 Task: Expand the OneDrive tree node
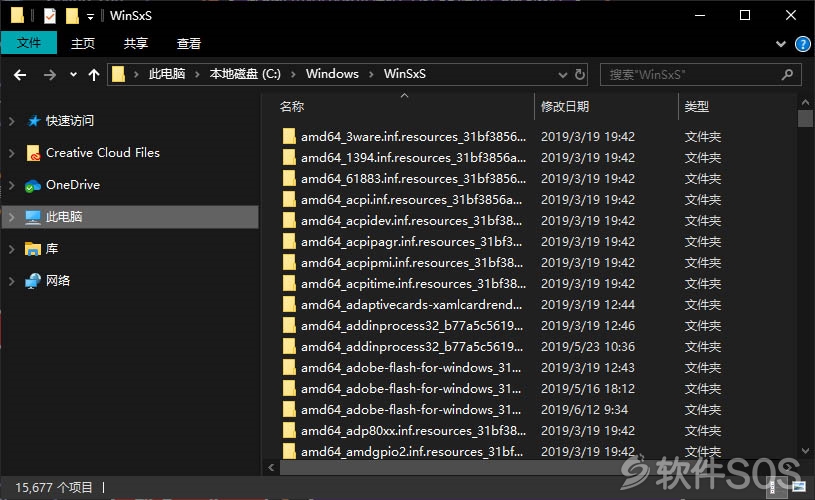pyautogui.click(x=11, y=185)
